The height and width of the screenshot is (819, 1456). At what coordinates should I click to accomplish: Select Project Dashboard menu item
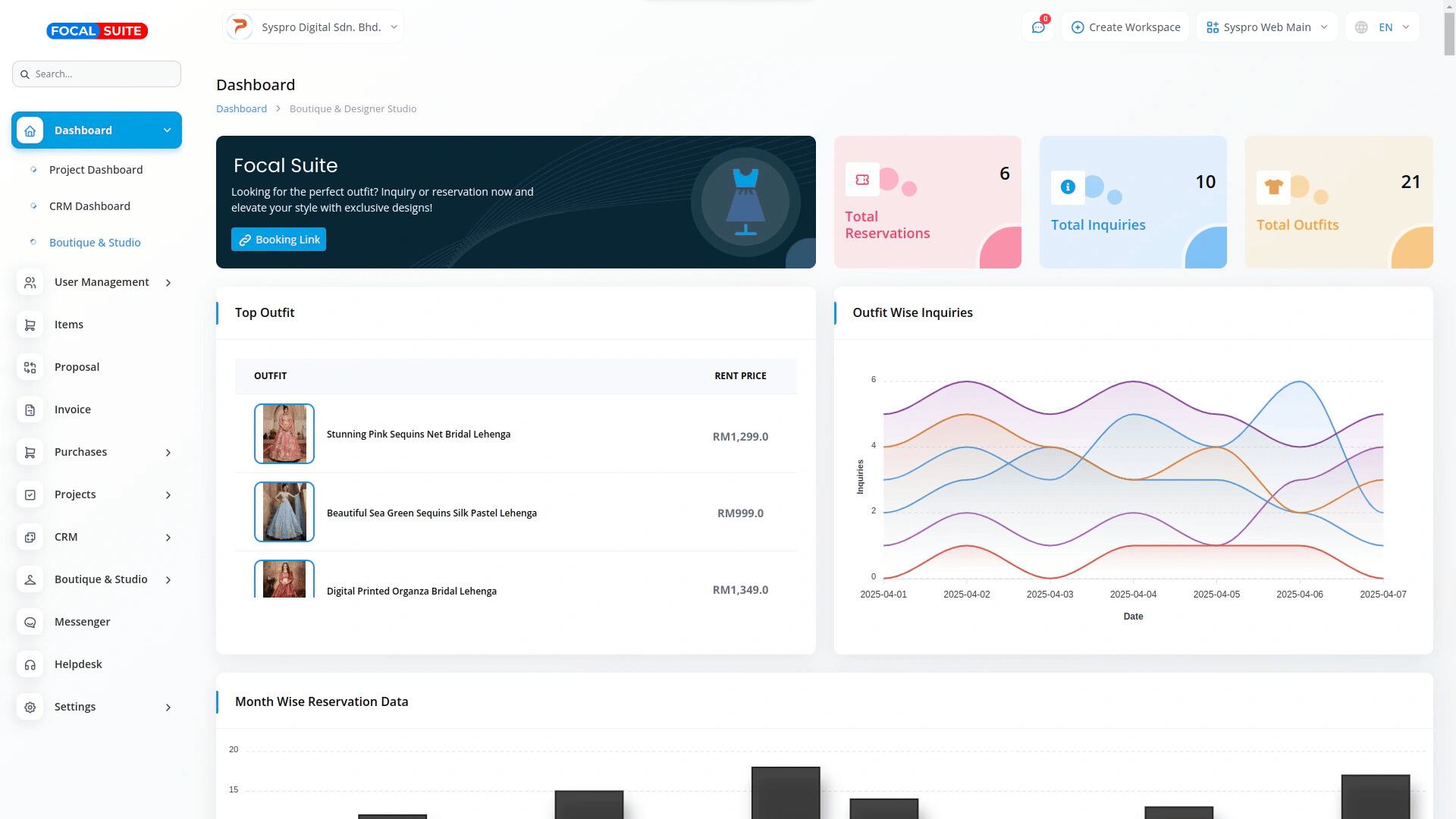[96, 170]
